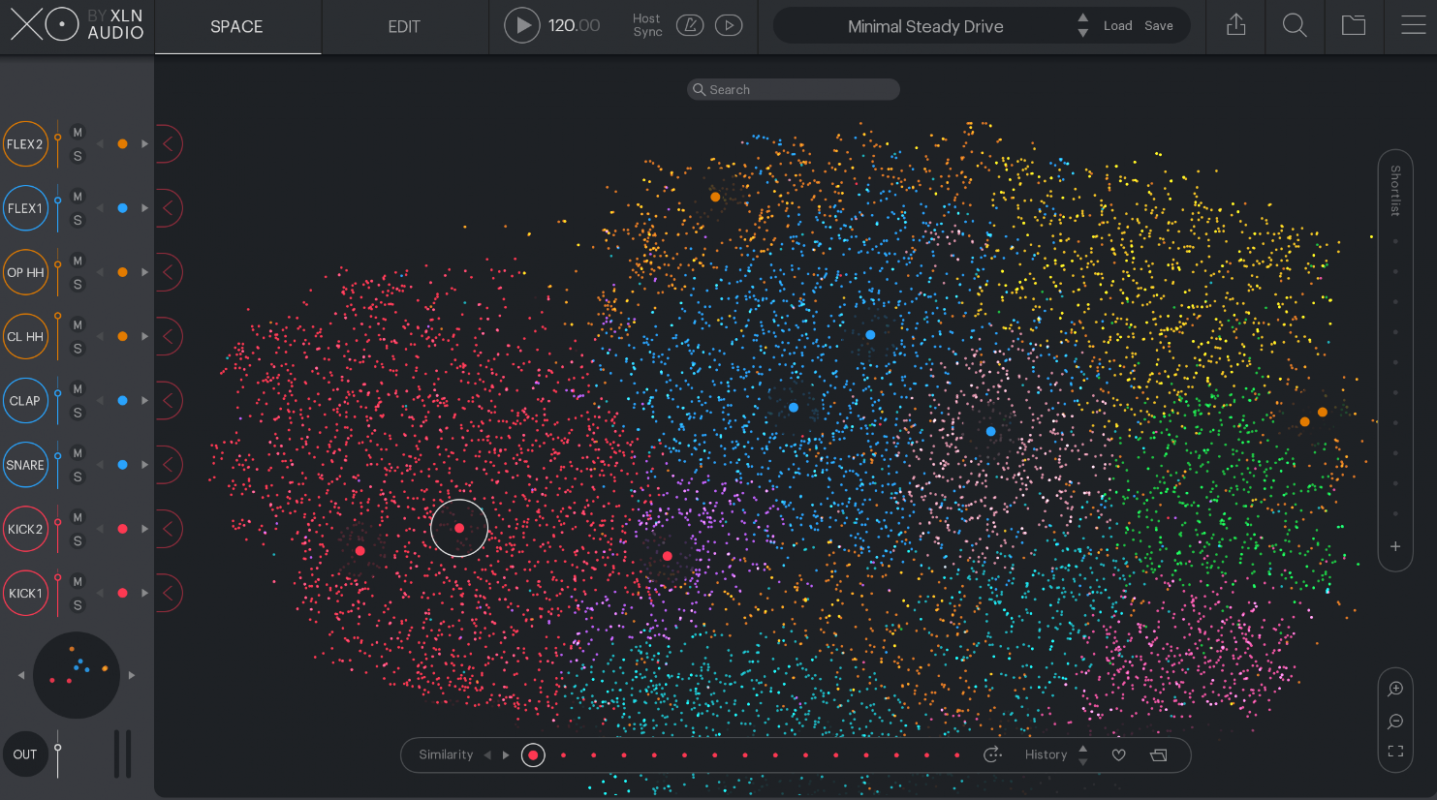
Task: Open the hamburger menu
Action: 1413,25
